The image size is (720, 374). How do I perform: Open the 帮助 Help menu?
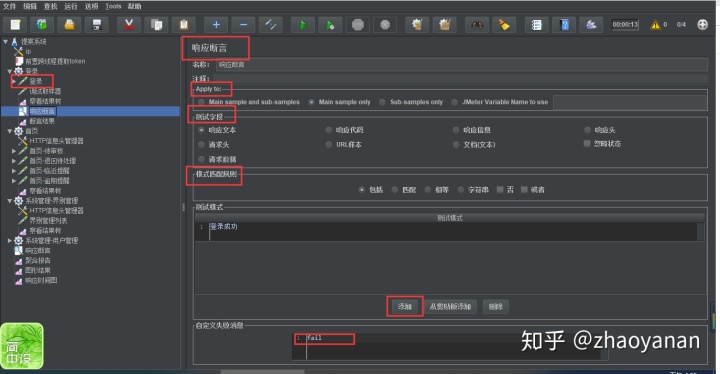coord(135,6)
